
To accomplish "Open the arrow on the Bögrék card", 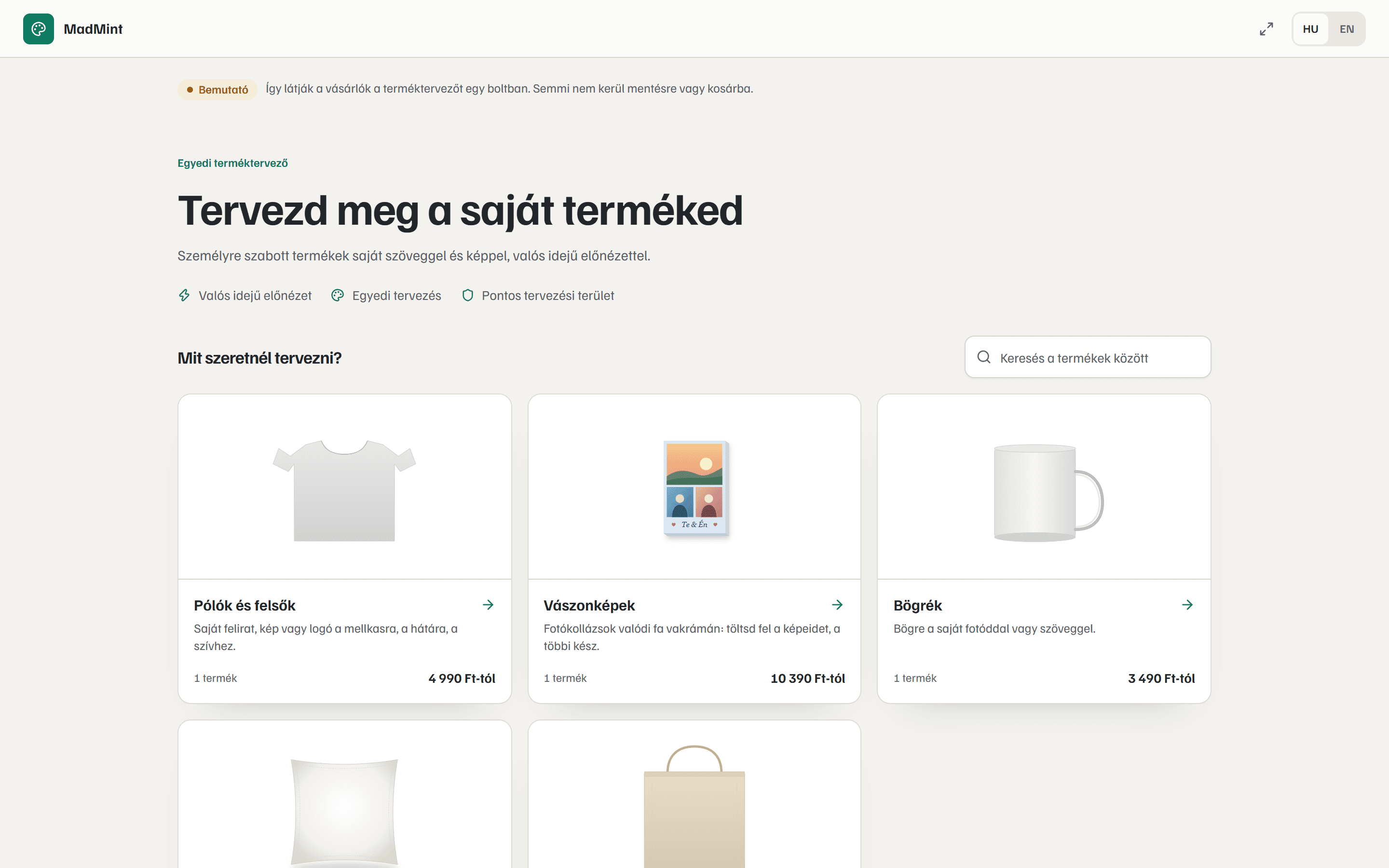I will pyautogui.click(x=1187, y=605).
